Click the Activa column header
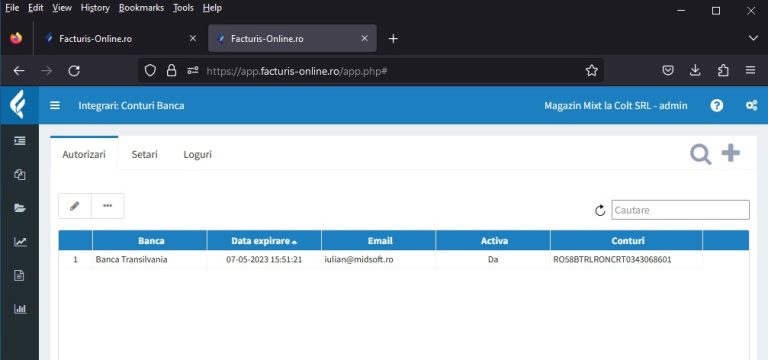Image resolution: width=768 pixels, height=360 pixels. pos(494,241)
